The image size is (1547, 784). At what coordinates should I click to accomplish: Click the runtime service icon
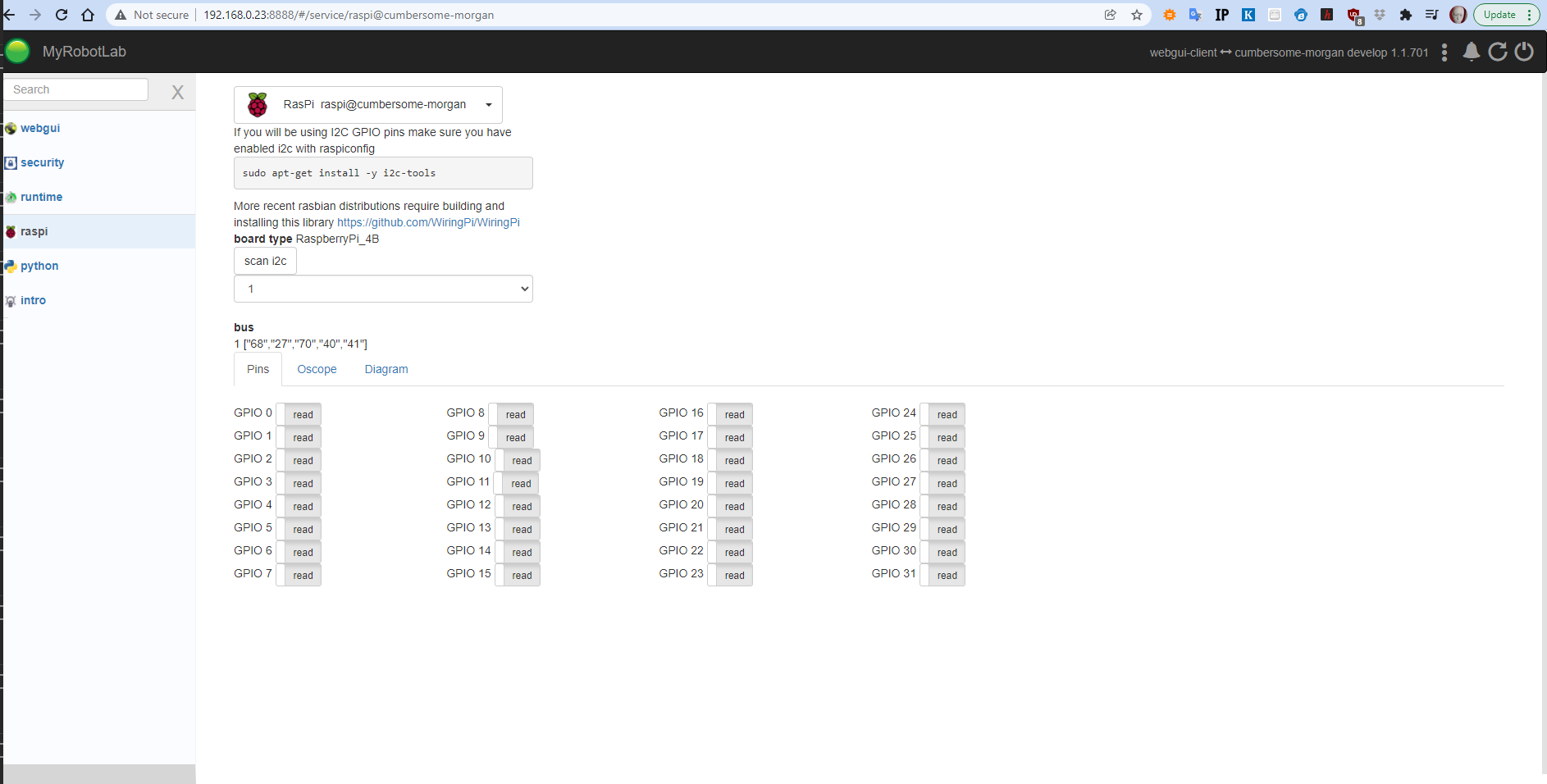pyautogui.click(x=11, y=197)
